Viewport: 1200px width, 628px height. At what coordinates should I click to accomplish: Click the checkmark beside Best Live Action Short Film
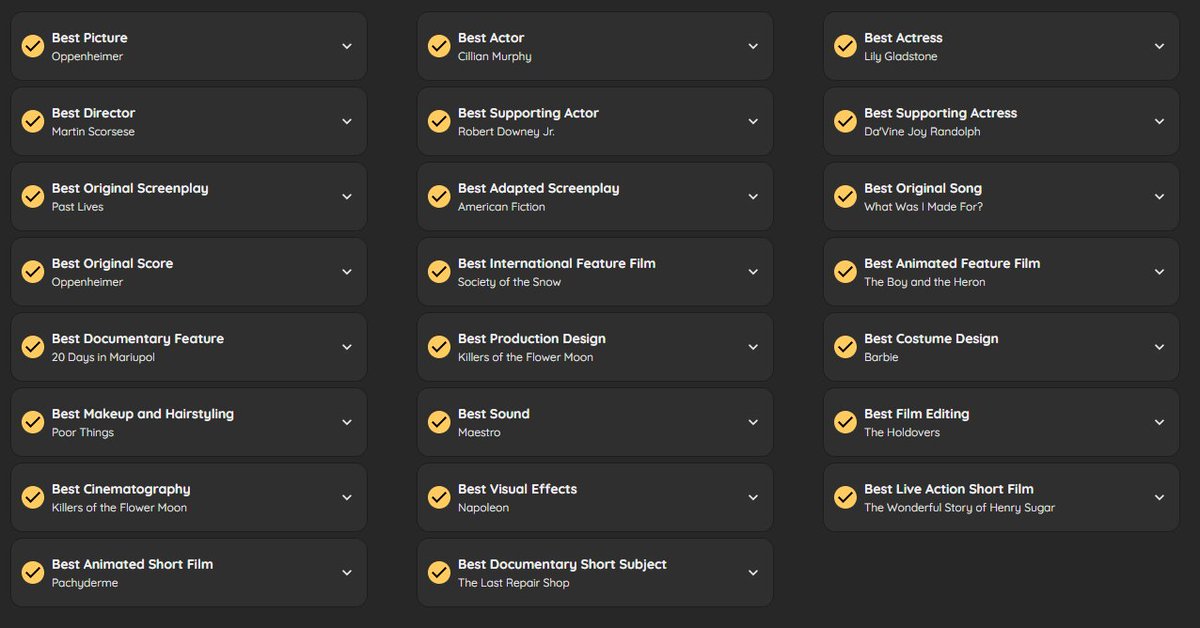(846, 497)
